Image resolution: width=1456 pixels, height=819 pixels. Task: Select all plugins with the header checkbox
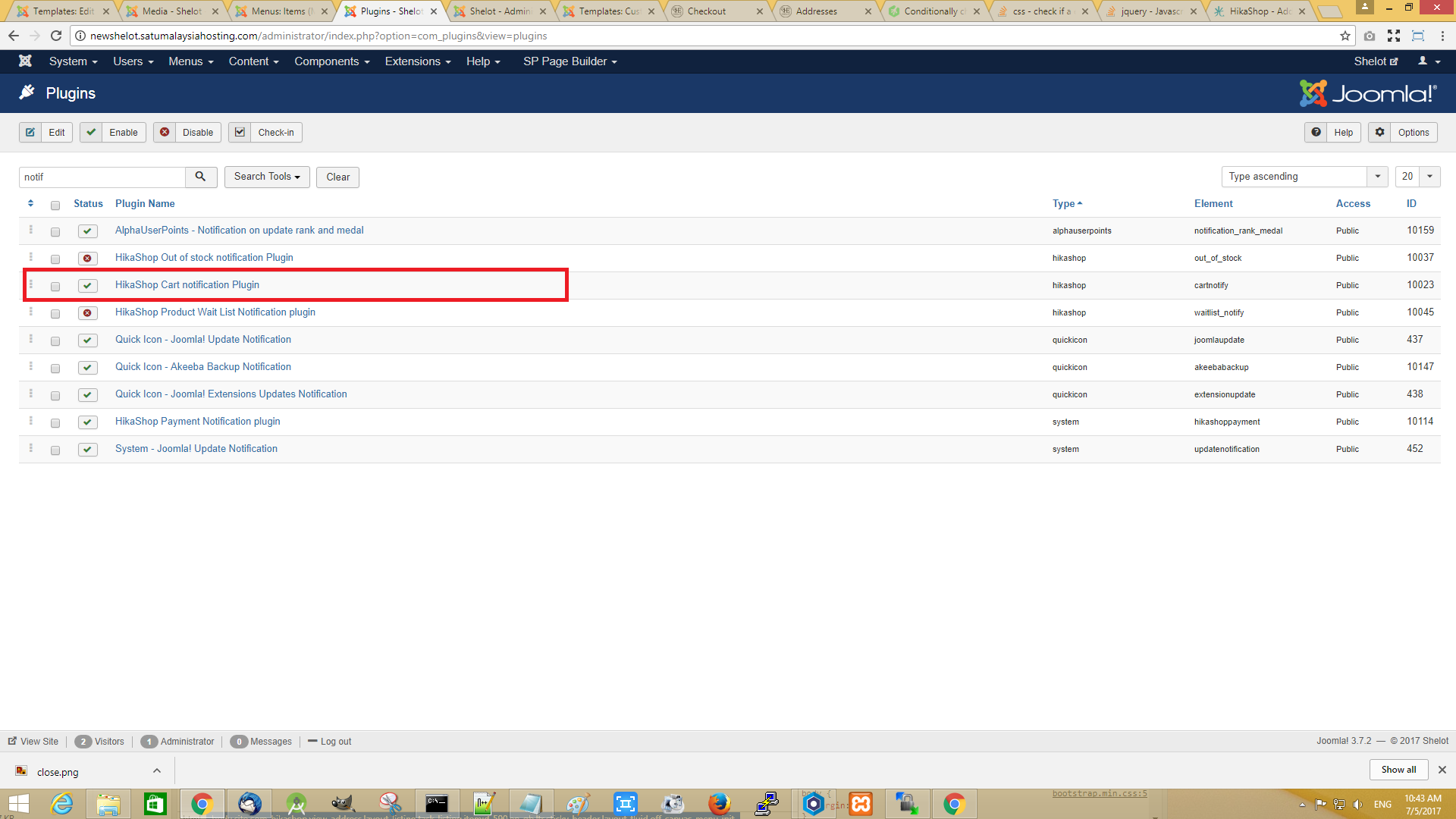55,206
